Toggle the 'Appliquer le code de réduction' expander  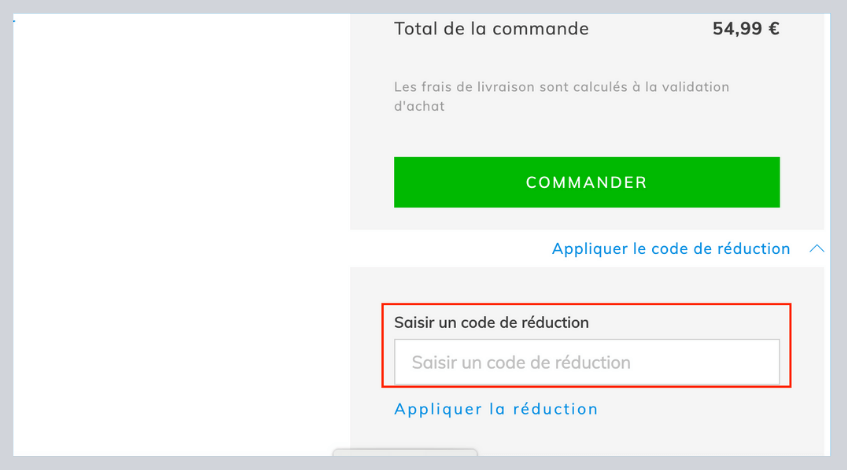click(x=670, y=248)
